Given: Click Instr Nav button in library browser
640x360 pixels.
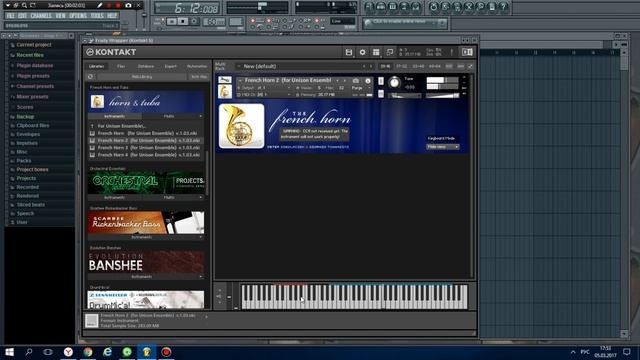Looking at the screenshot, I should click(x=199, y=77).
